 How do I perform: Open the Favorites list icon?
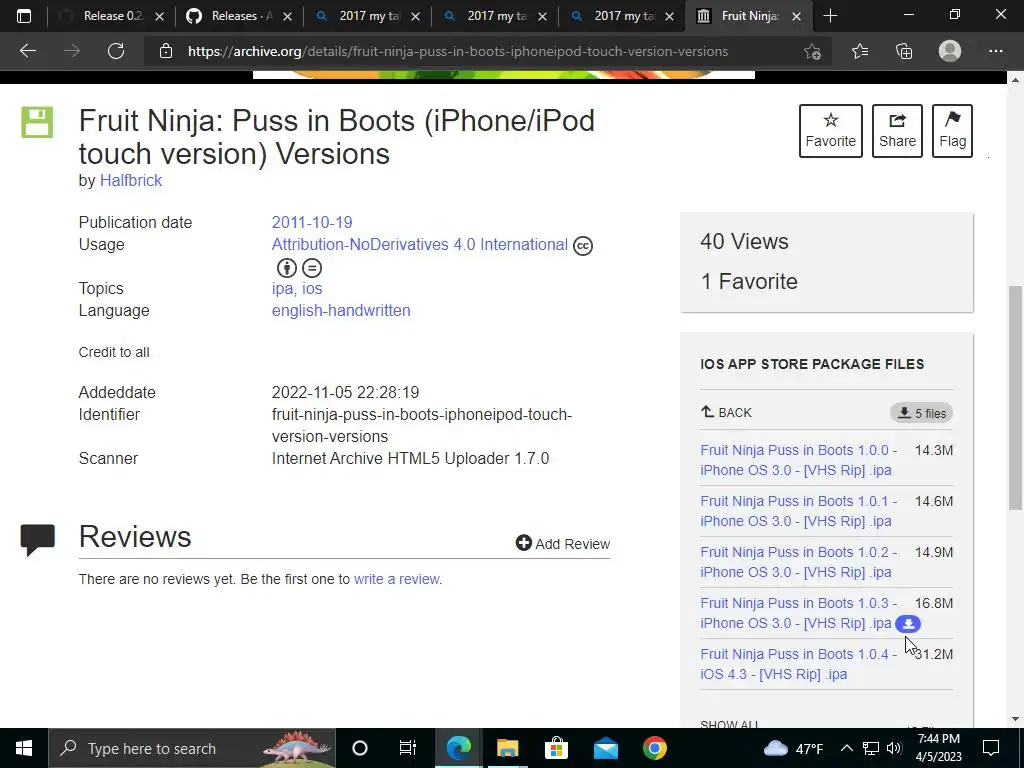(x=860, y=51)
